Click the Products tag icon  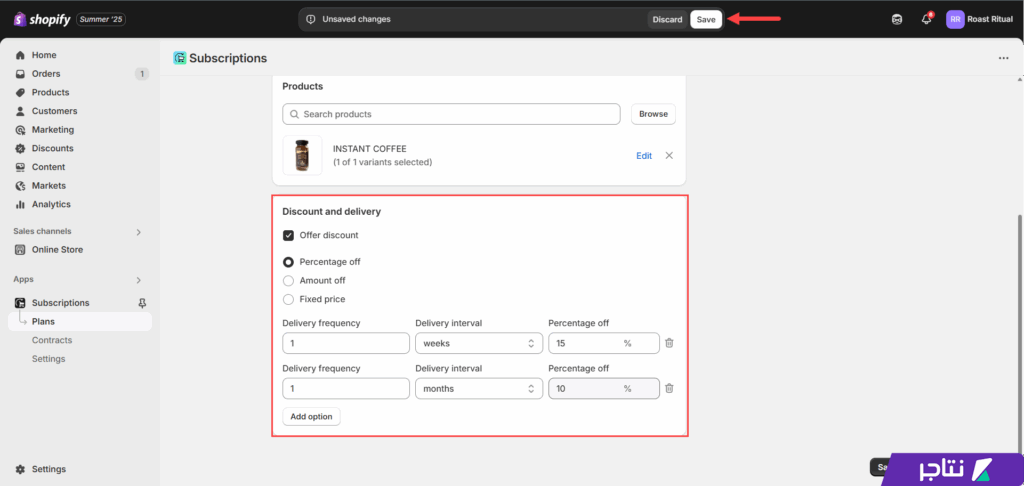20,93
